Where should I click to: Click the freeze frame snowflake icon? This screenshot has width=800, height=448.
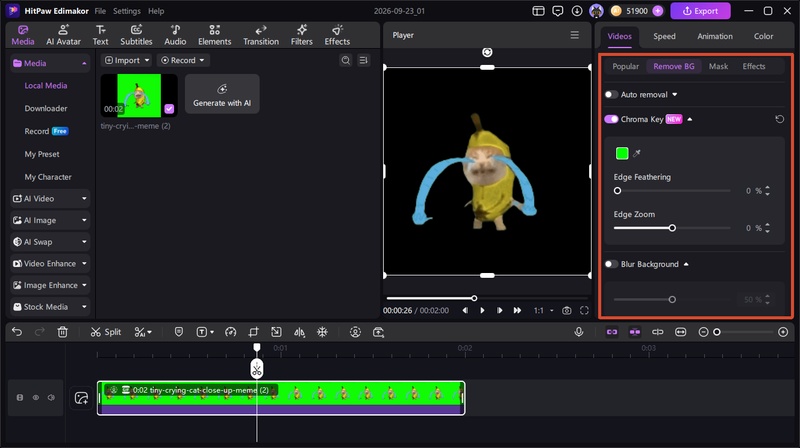(322, 332)
